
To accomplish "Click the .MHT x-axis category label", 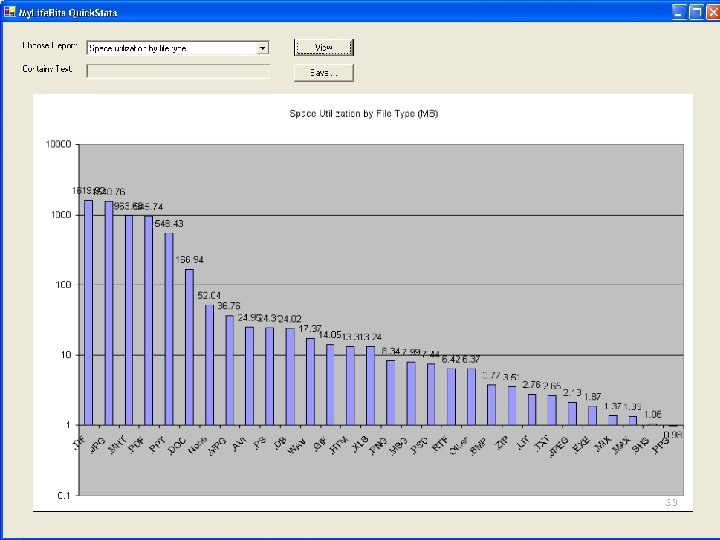I will (x=117, y=445).
